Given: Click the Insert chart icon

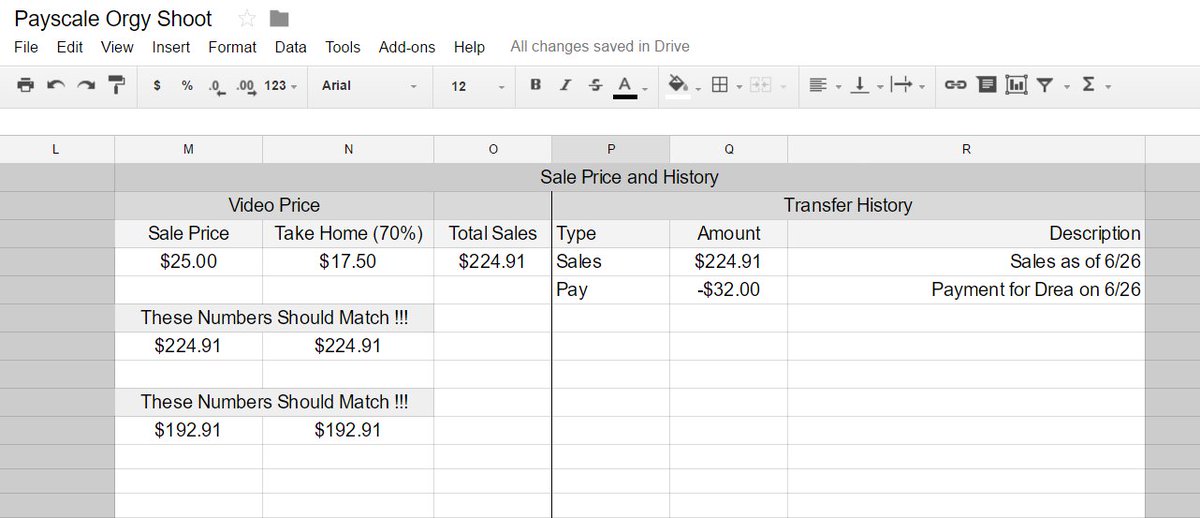Looking at the screenshot, I should click(x=1016, y=86).
